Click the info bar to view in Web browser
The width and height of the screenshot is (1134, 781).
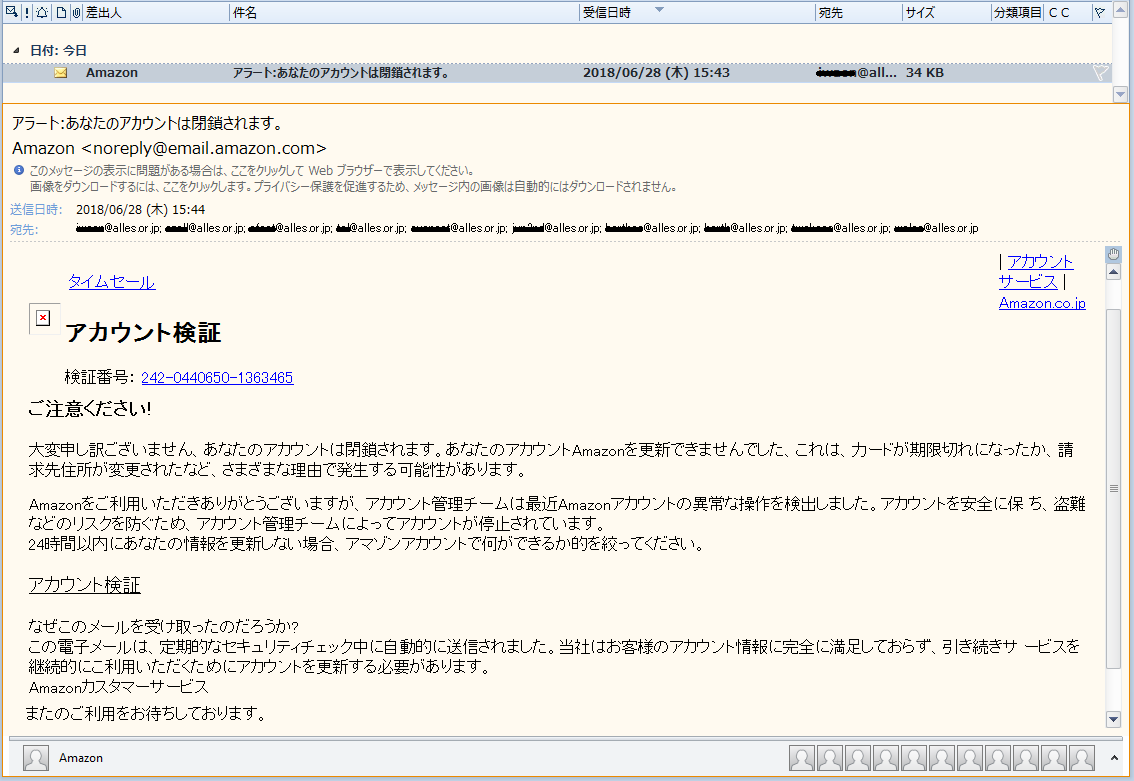point(252,171)
